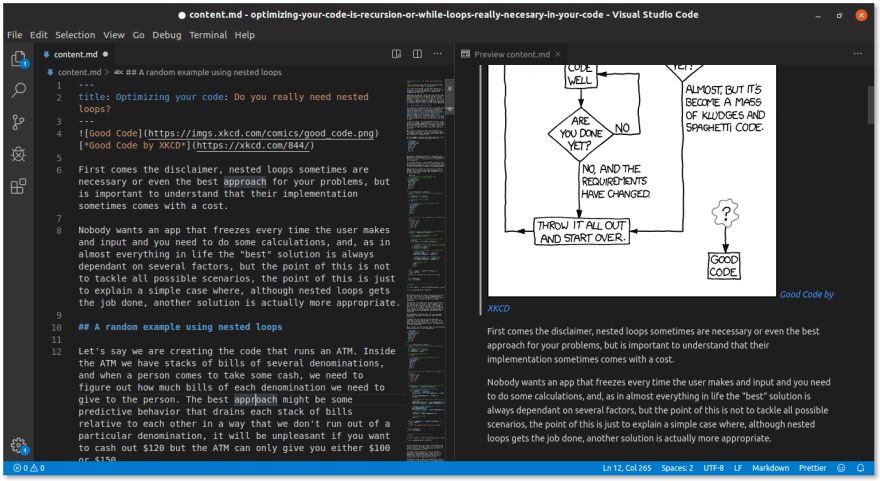Open the Help menu
The height and width of the screenshot is (481, 880).
coord(245,35)
